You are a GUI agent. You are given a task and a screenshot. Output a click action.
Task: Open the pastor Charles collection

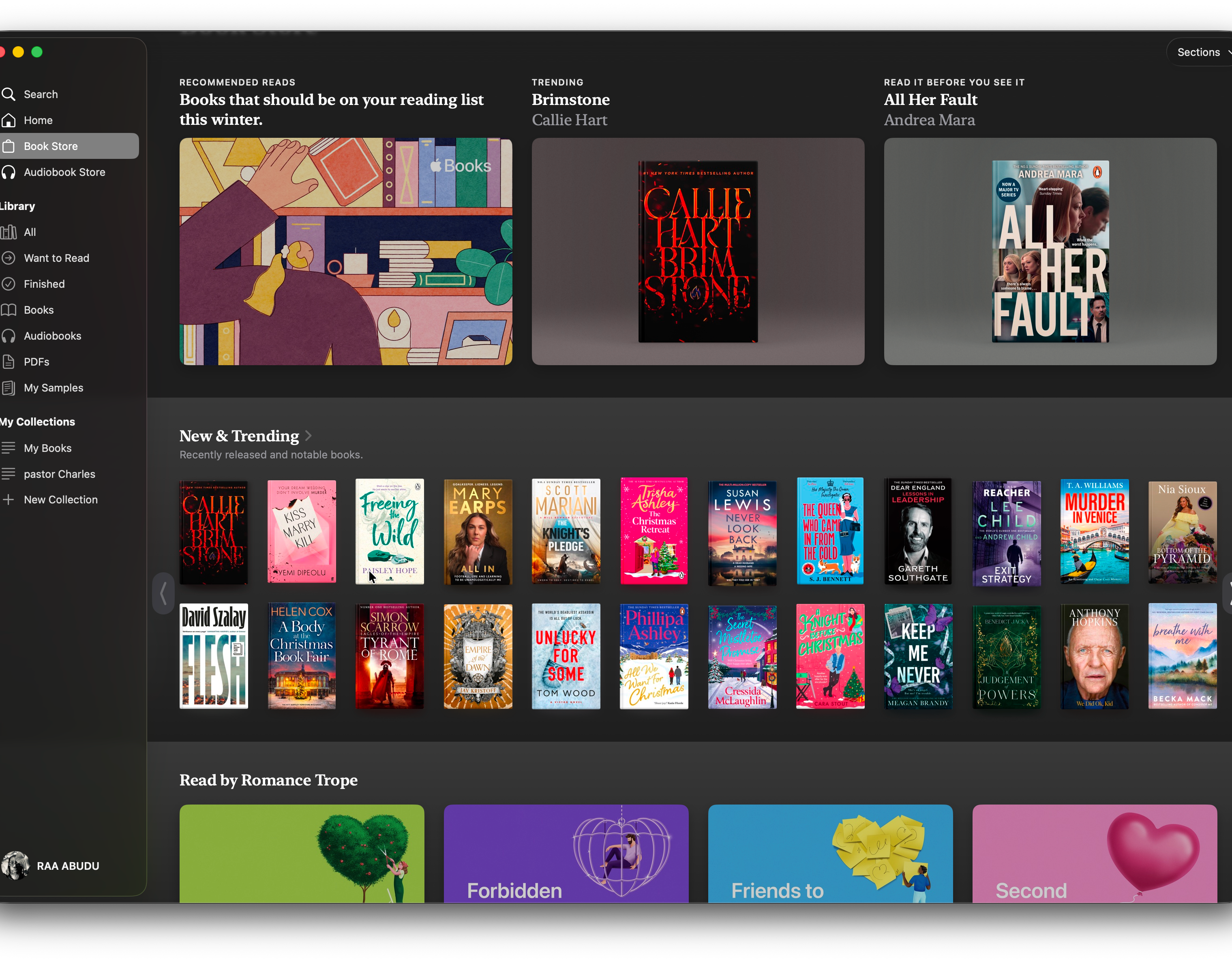click(x=59, y=474)
